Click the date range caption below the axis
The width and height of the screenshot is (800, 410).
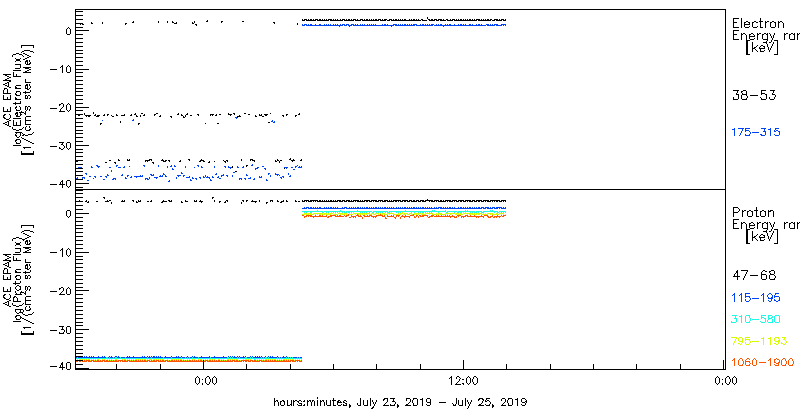point(401,401)
